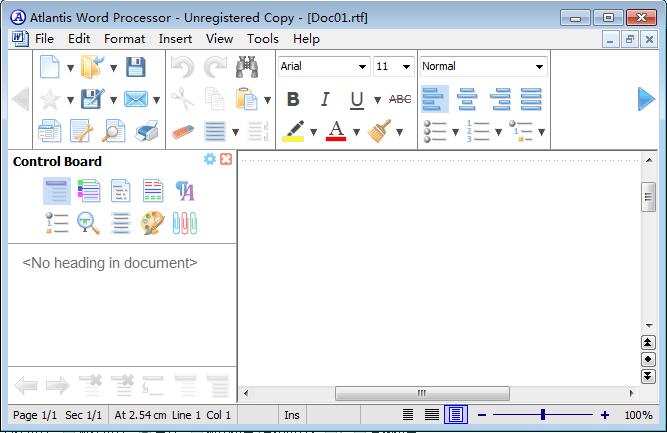Open the font size 11 dropdown
The height and width of the screenshot is (433, 667).
pyautogui.click(x=406, y=67)
